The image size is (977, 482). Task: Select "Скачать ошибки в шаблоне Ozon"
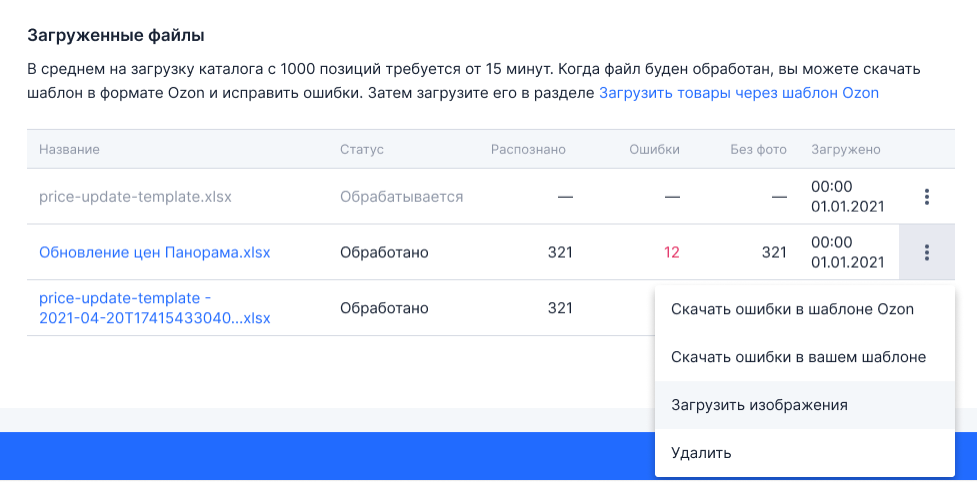pos(804,310)
